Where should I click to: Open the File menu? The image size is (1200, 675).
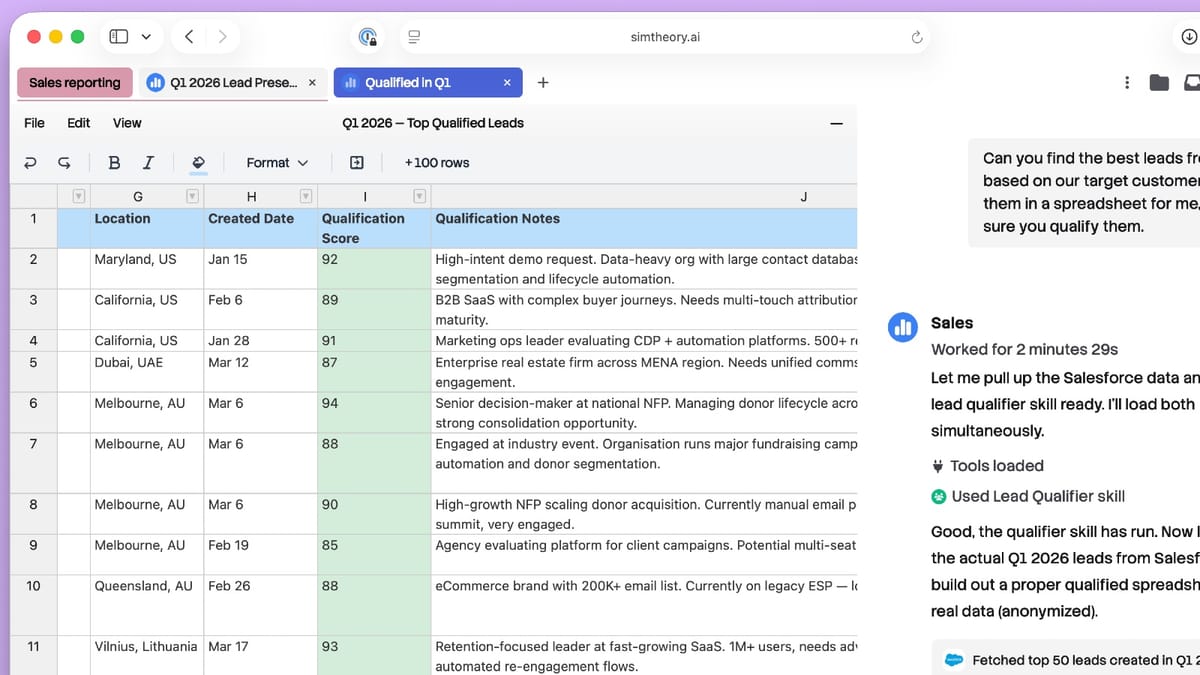[x=34, y=123]
